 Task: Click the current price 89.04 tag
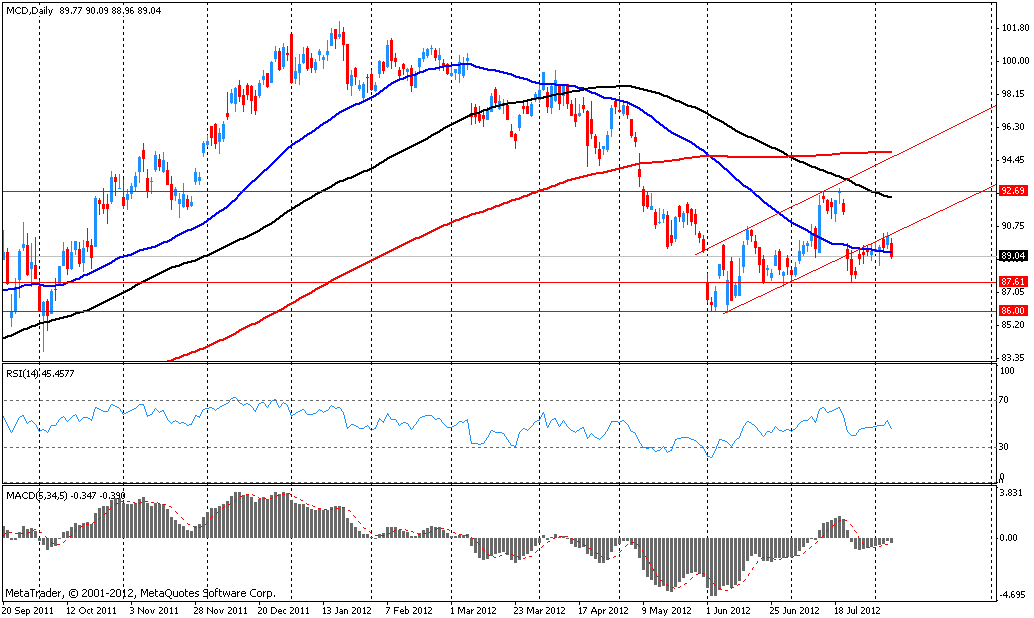1012,255
